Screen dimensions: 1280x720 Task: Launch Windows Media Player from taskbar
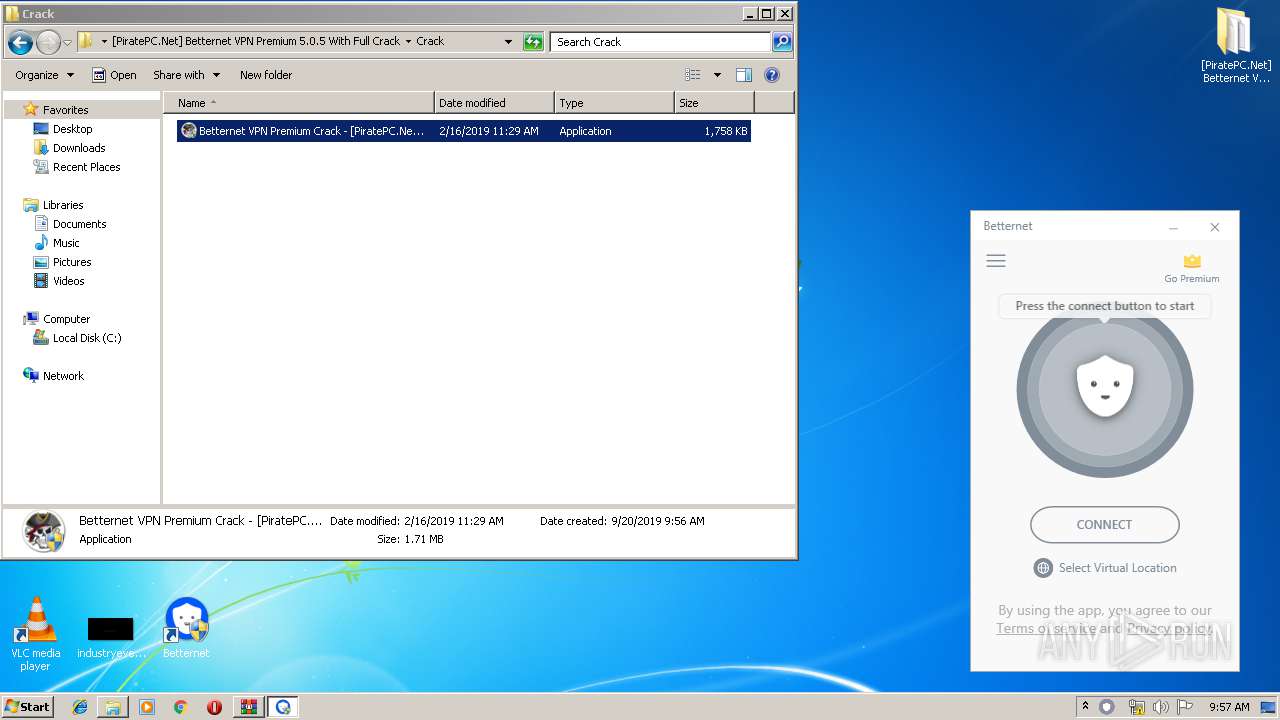click(x=147, y=707)
